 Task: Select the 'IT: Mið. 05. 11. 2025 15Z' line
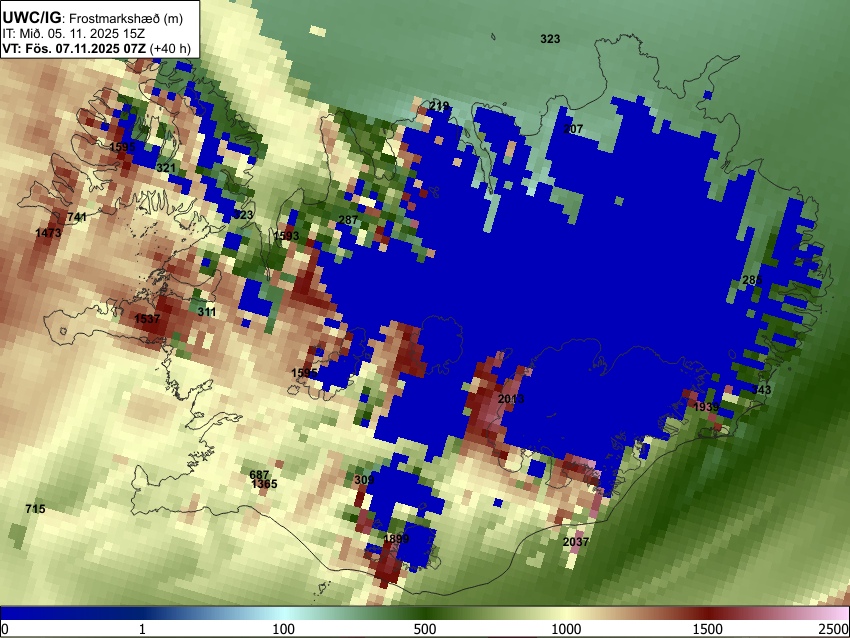tap(73, 34)
